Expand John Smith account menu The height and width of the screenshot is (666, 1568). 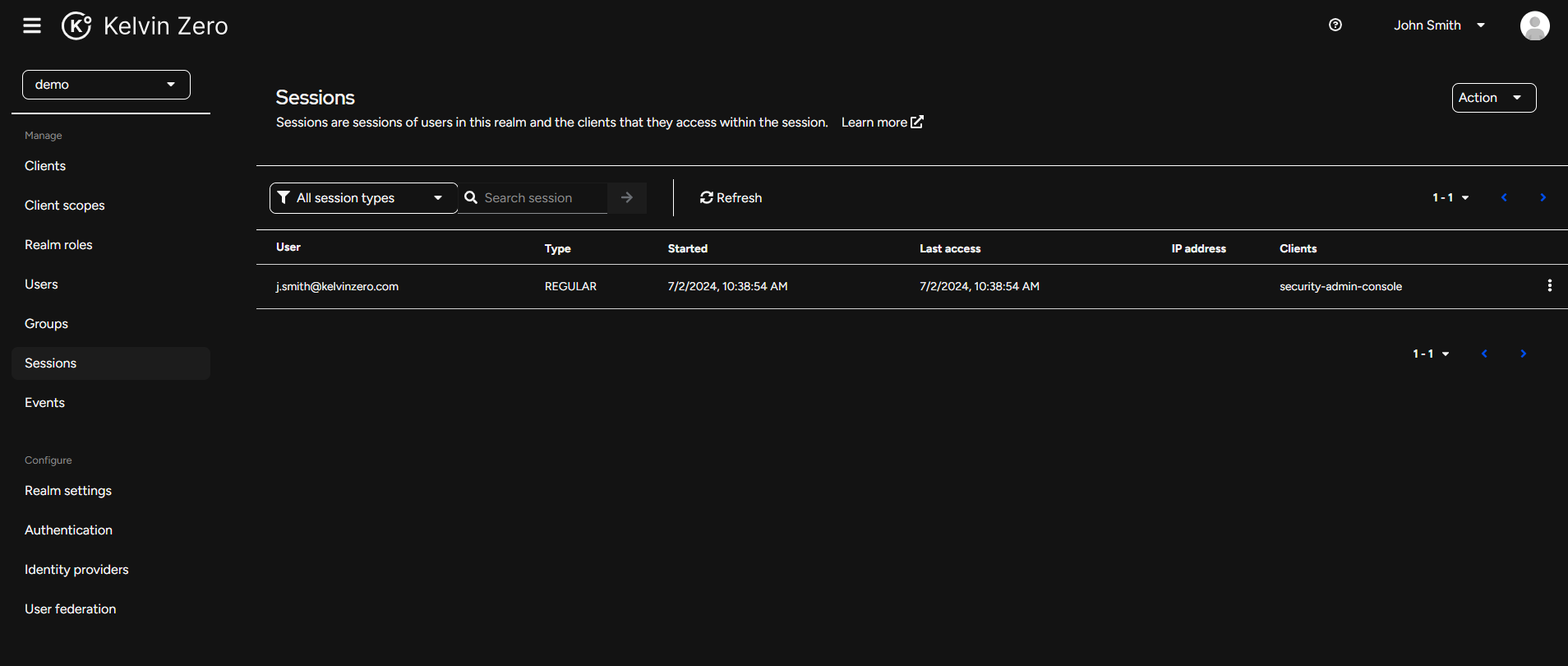(1439, 25)
